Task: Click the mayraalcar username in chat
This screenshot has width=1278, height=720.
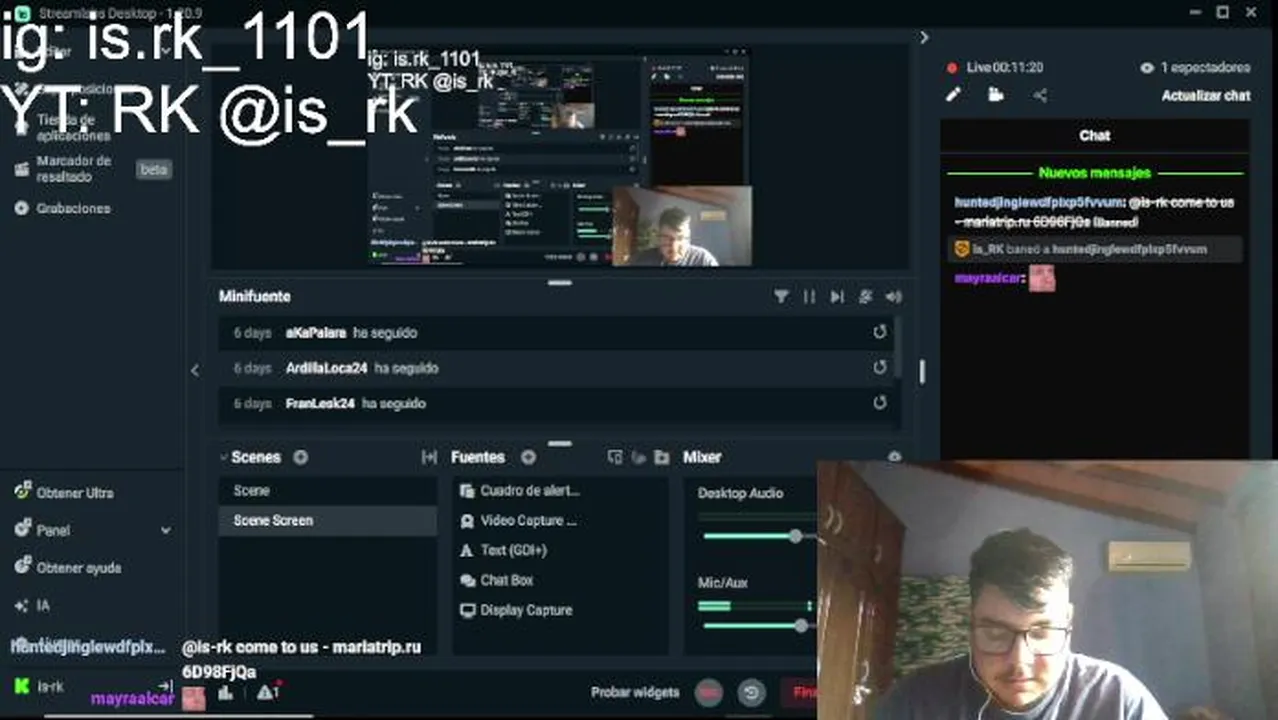Action: pyautogui.click(x=987, y=278)
